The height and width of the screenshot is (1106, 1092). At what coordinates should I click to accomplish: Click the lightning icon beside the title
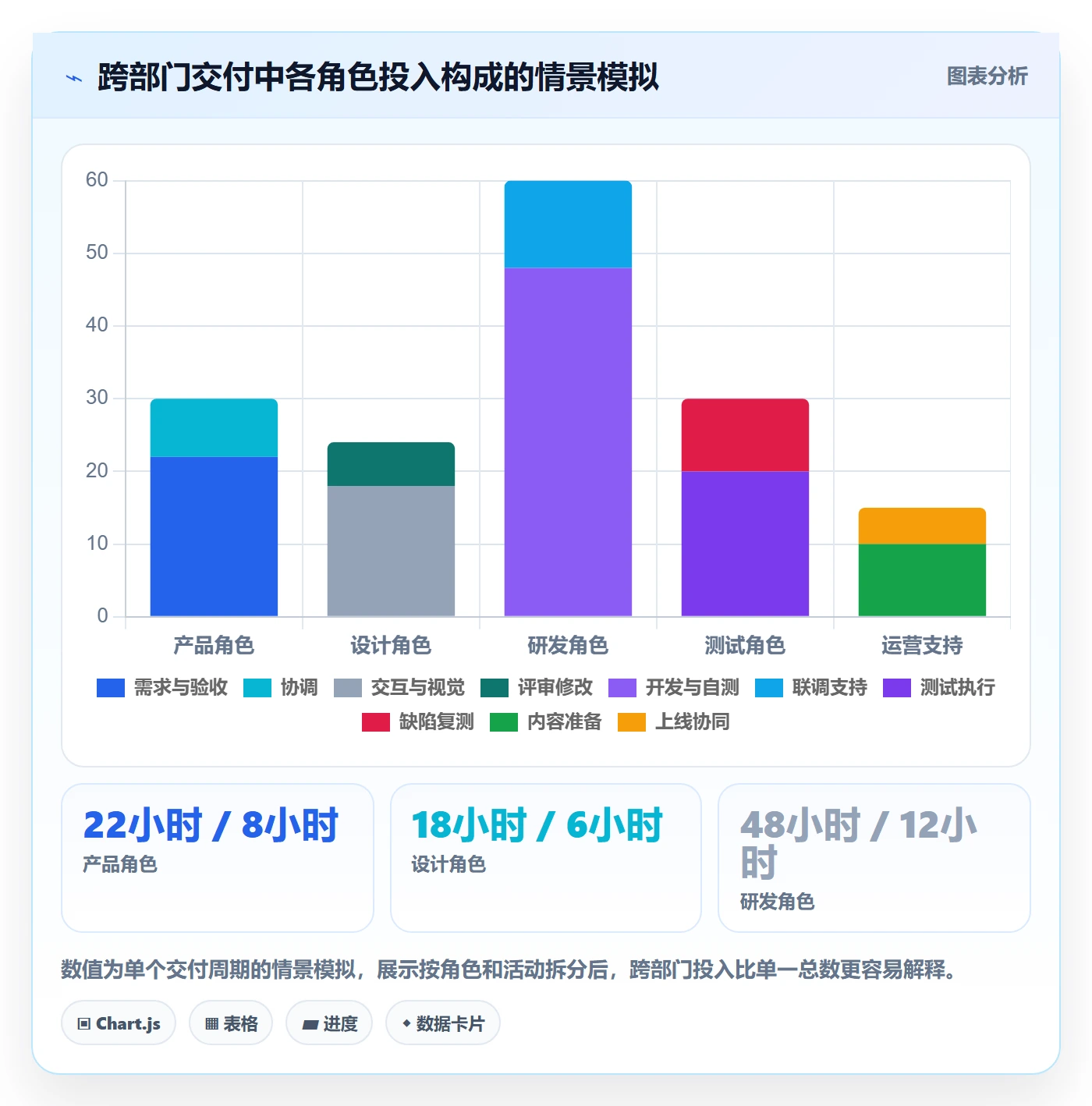(x=74, y=78)
